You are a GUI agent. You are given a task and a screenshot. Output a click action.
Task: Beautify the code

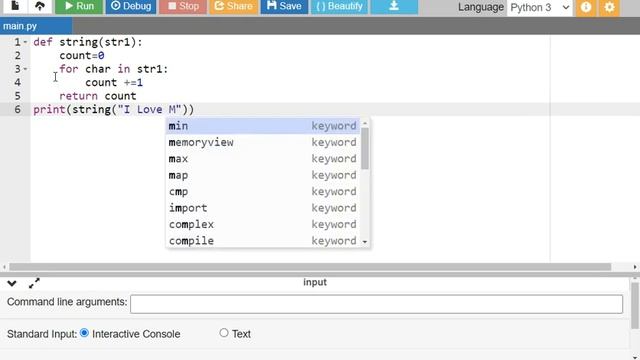[339, 6]
